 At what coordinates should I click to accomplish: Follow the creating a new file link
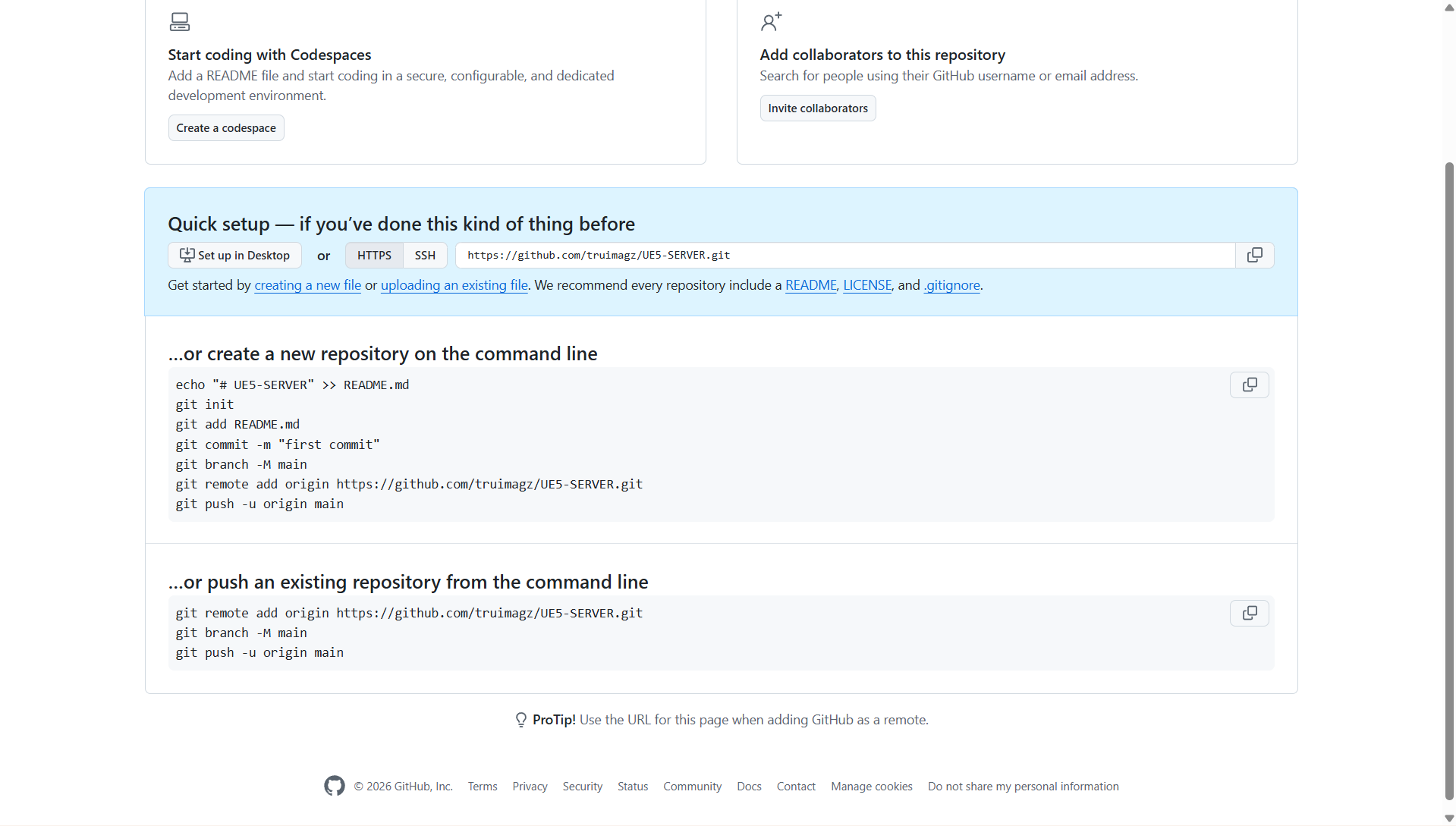click(x=308, y=285)
